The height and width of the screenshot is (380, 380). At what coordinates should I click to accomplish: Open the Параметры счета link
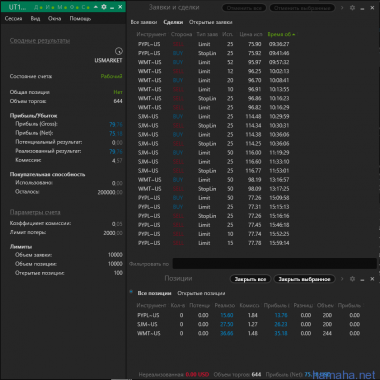pyautogui.click(x=35, y=212)
